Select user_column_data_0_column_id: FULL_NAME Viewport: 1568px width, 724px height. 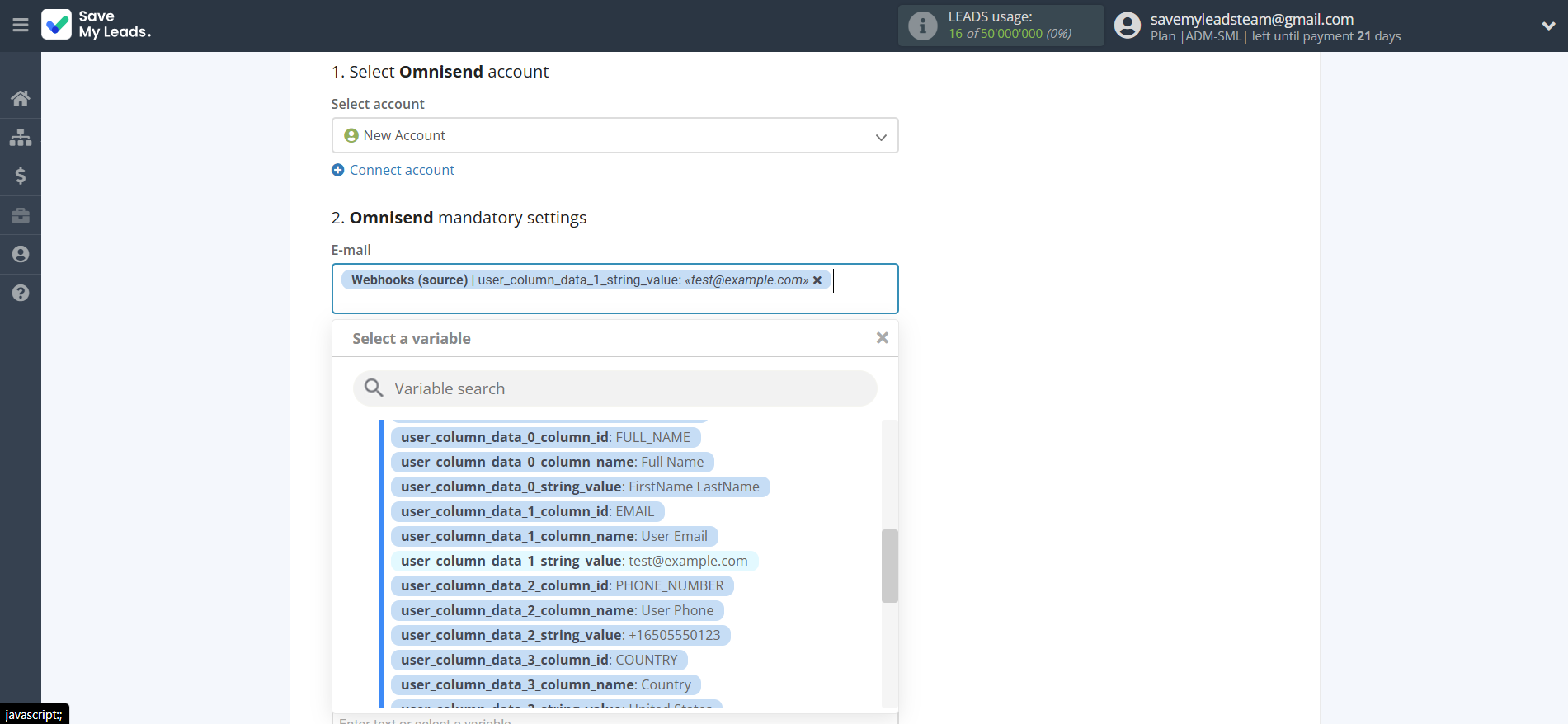pos(545,437)
